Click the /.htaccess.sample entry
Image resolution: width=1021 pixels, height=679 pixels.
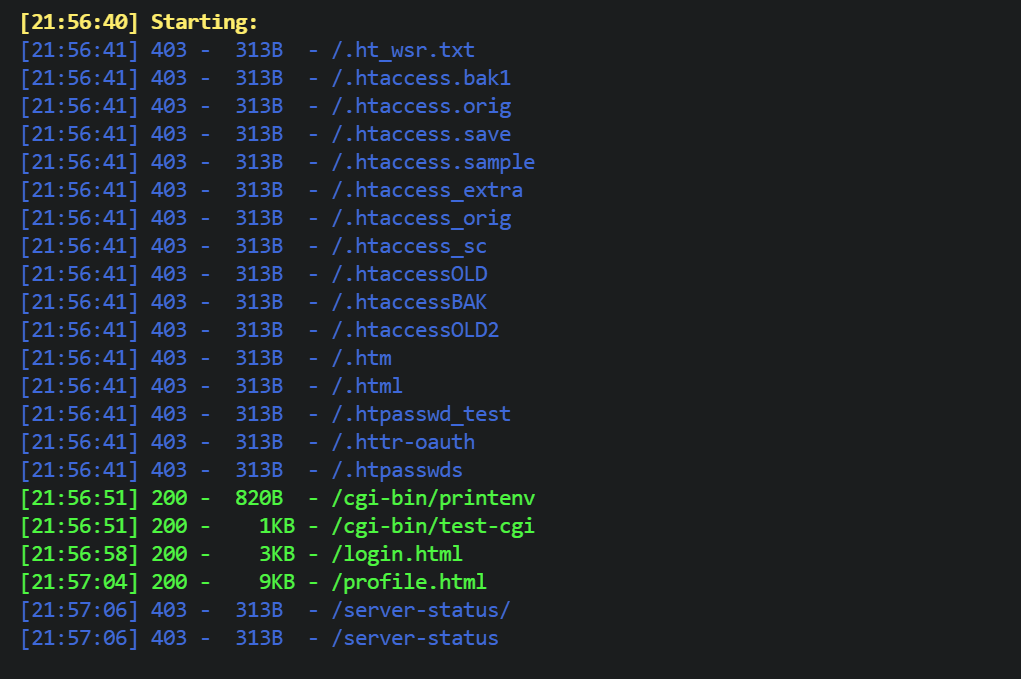[x=433, y=162]
